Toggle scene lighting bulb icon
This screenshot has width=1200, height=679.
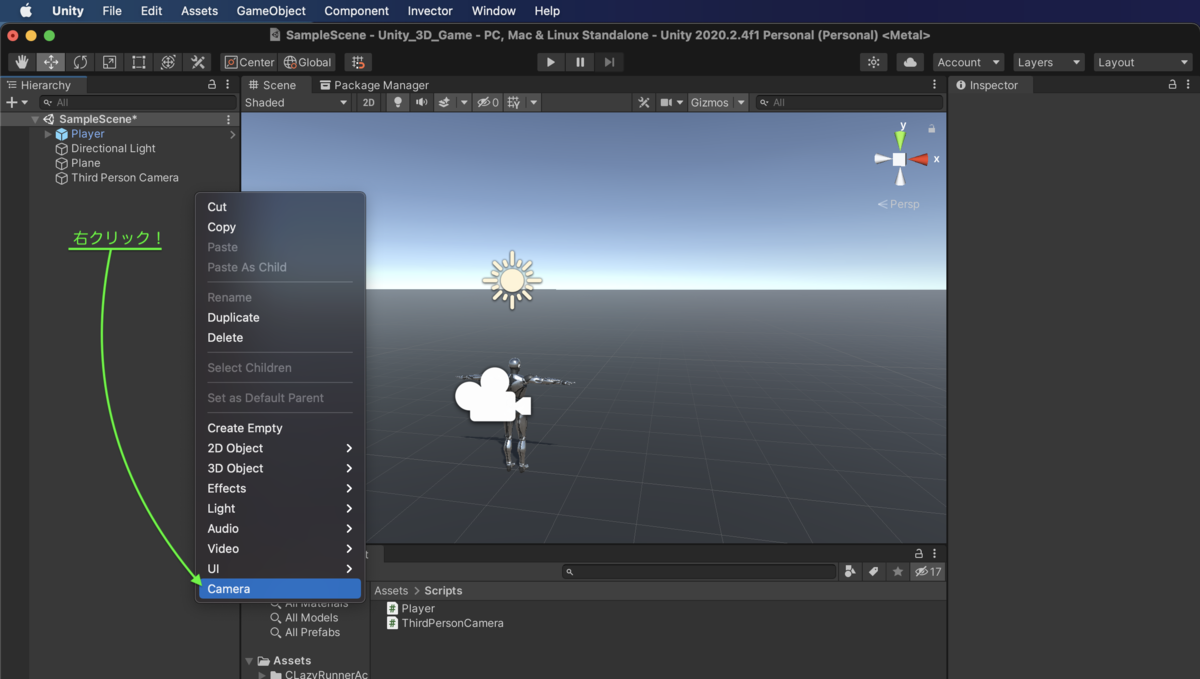[x=398, y=102]
